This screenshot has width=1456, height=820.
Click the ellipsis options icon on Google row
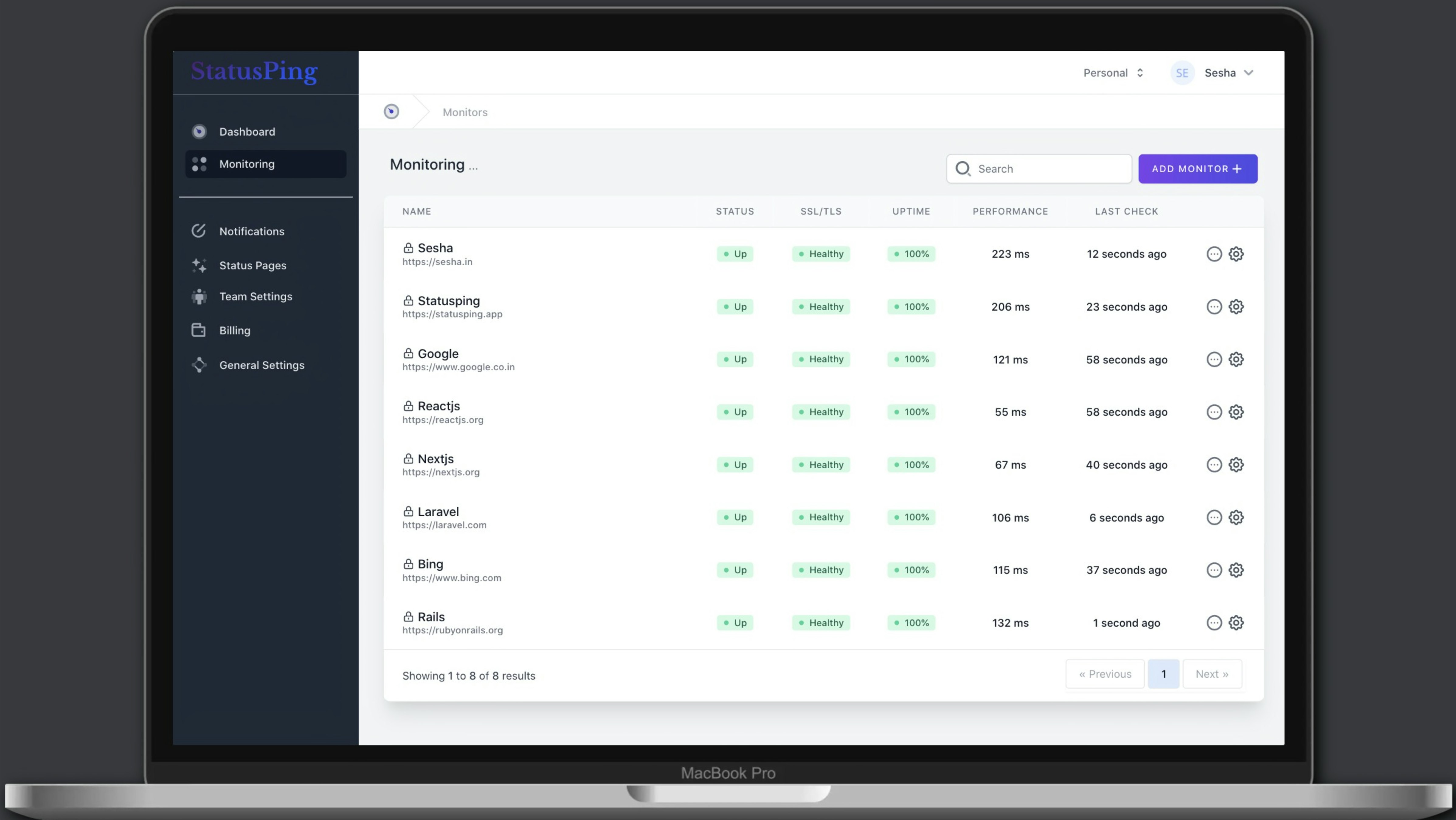(1214, 360)
